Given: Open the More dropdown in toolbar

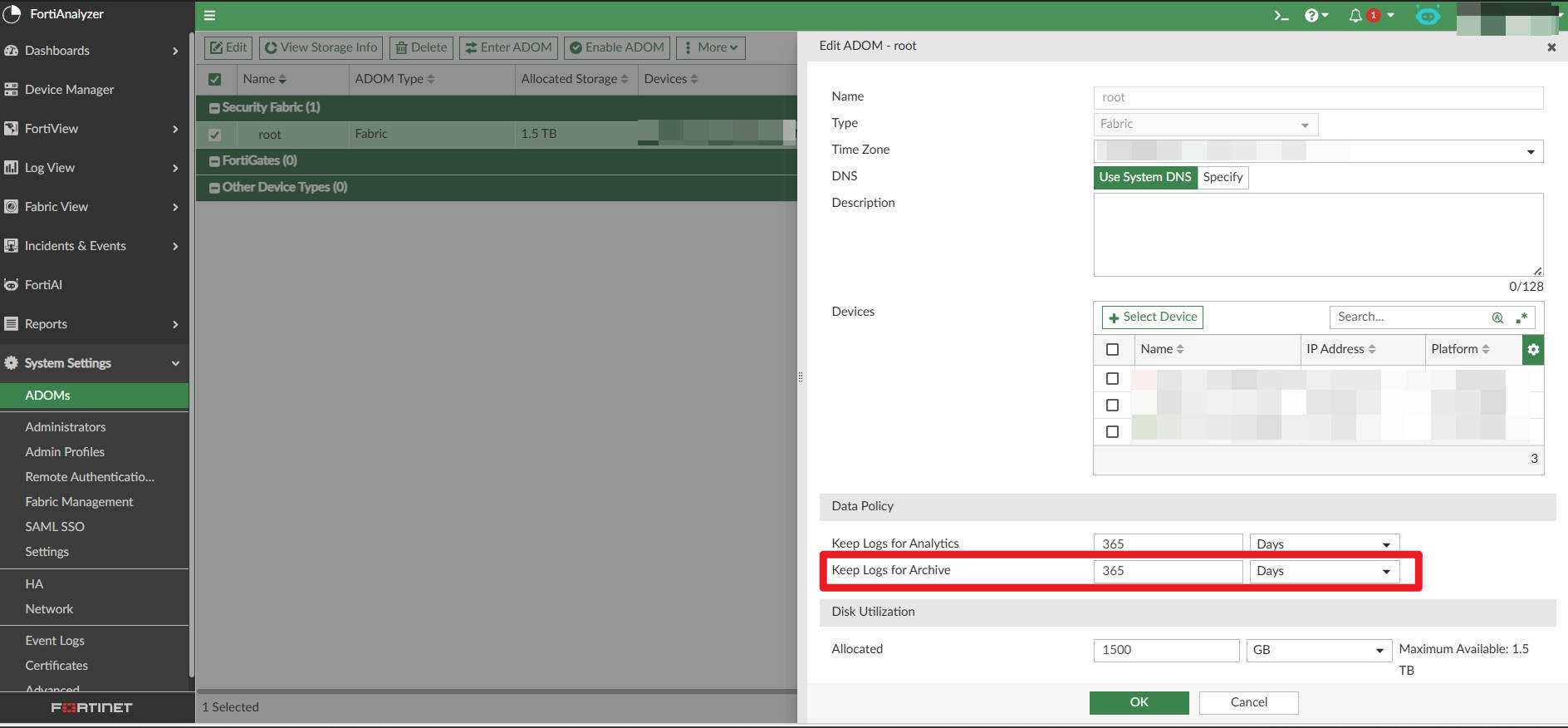Looking at the screenshot, I should (x=711, y=48).
